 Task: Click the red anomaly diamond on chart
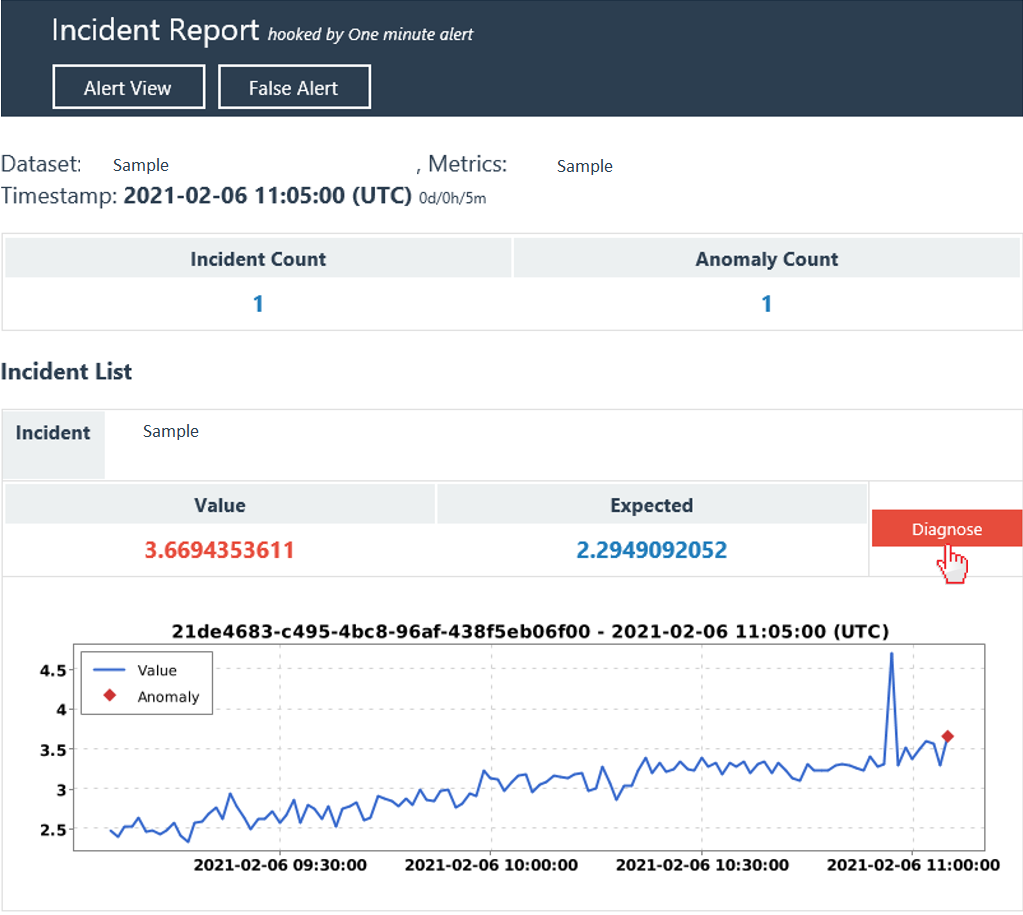pyautogui.click(x=947, y=736)
